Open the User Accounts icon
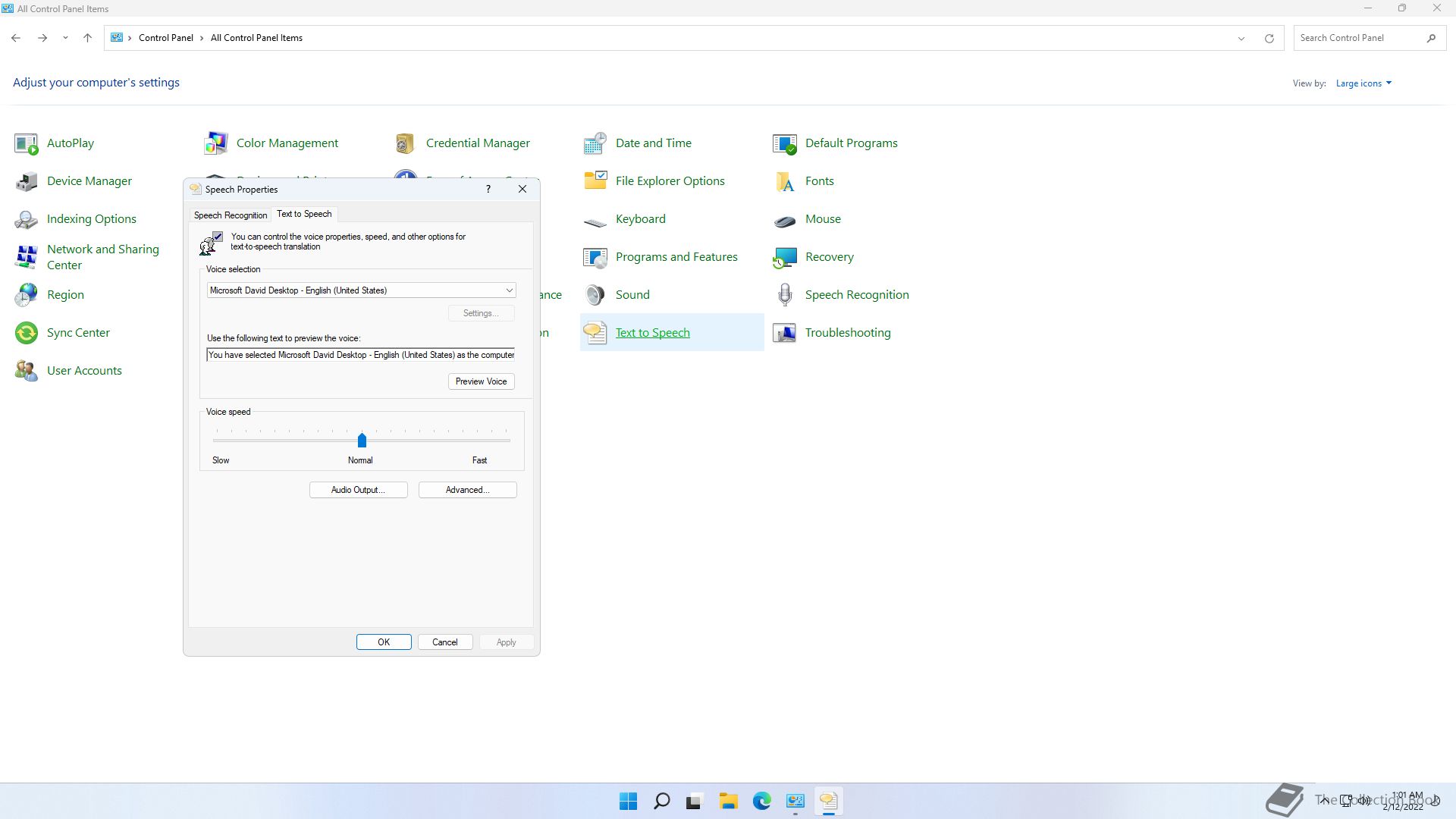 click(x=27, y=371)
